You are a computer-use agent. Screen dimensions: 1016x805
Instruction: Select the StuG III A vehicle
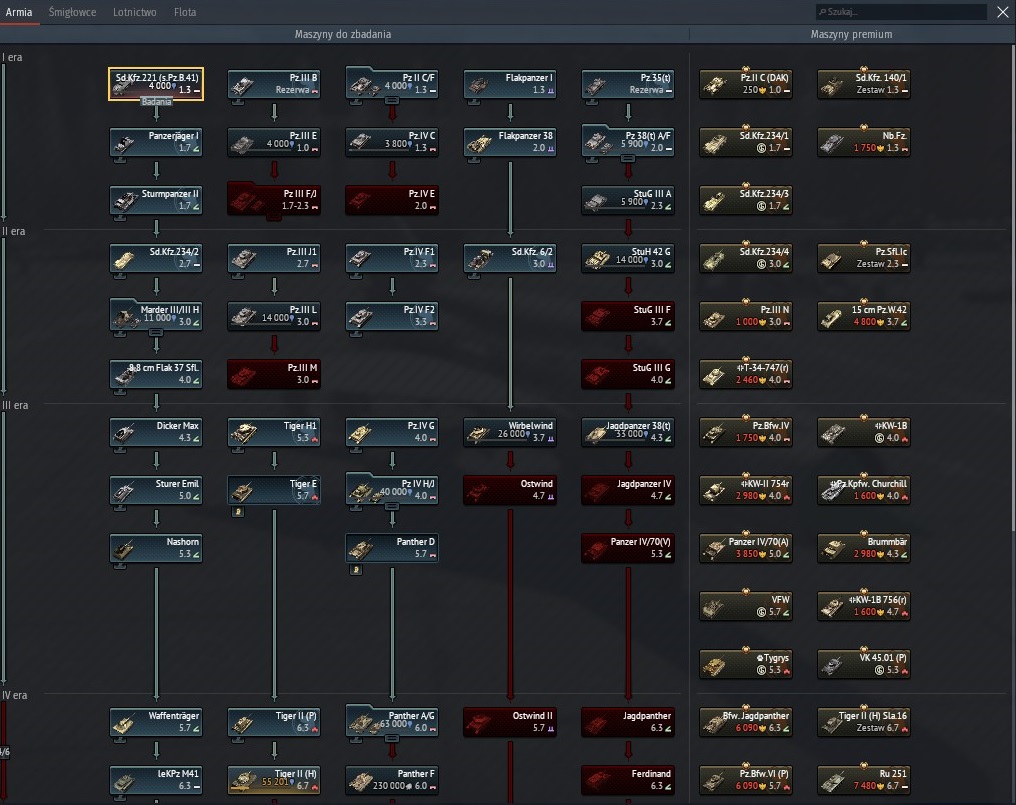tap(628, 200)
